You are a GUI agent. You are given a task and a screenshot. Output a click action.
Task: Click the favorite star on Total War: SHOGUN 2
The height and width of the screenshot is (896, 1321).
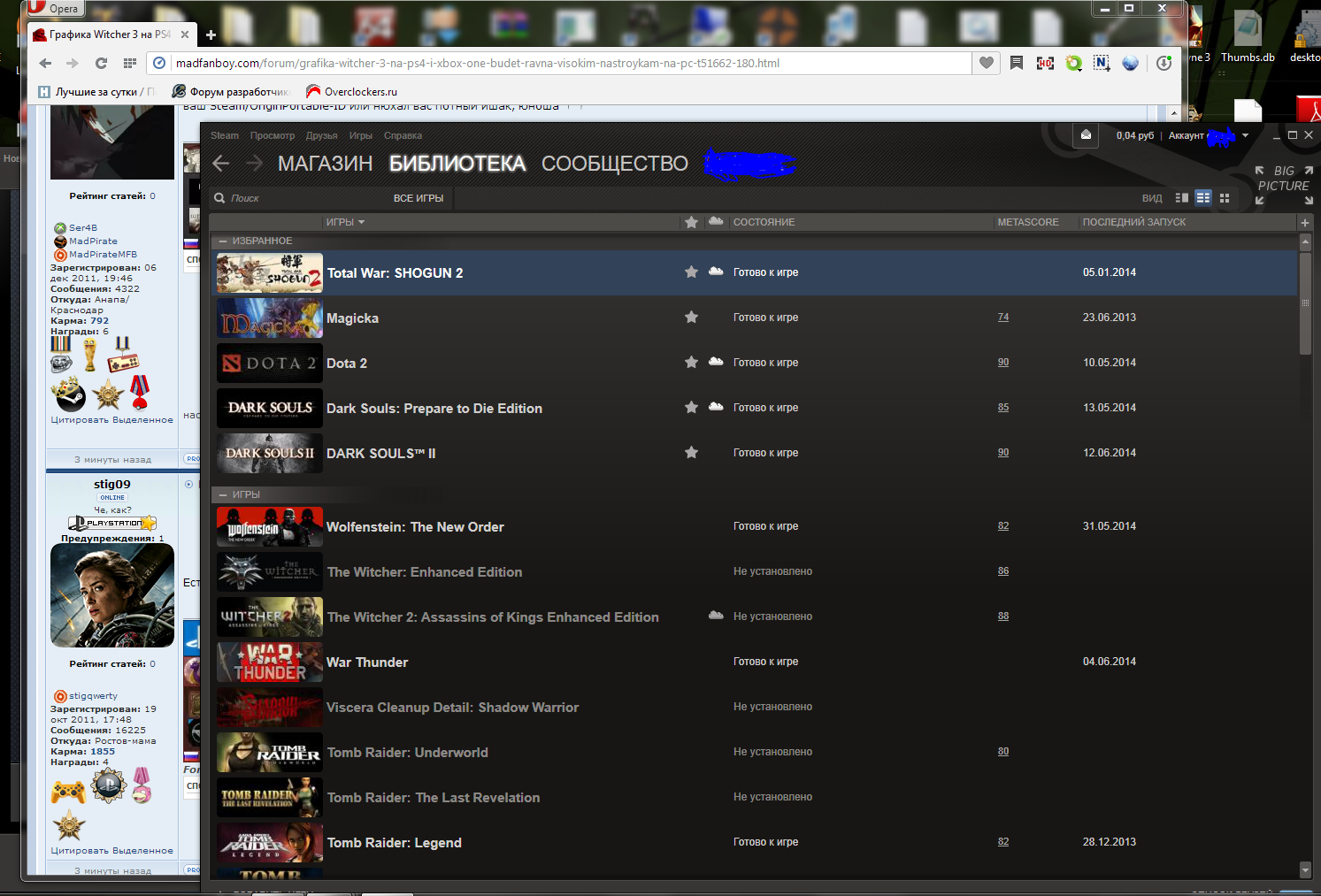[x=691, y=272]
